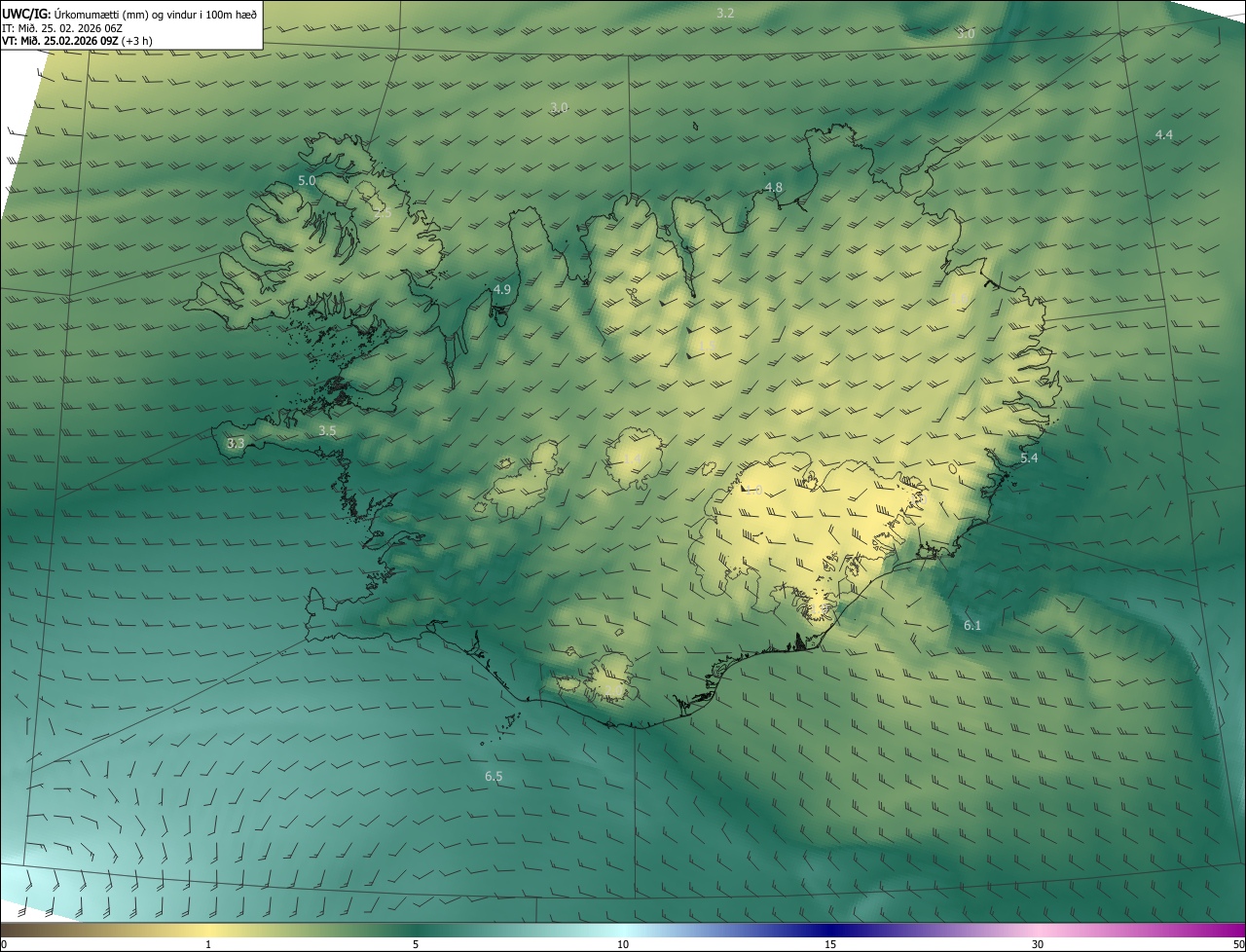Click the 3.2 value label on the map
Viewport: 1246px width, 952px height.
click(725, 13)
